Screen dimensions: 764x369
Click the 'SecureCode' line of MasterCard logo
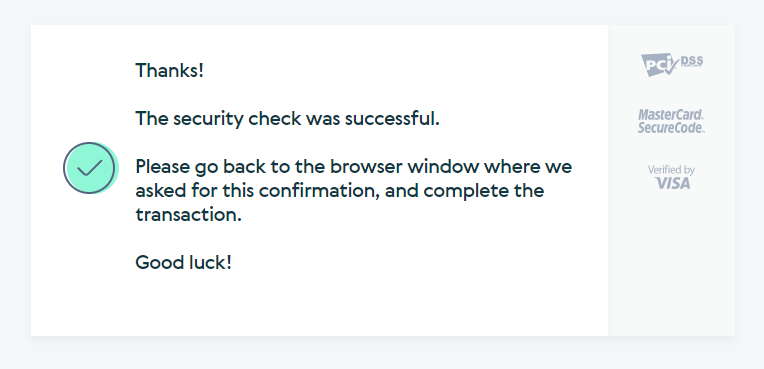(x=671, y=128)
